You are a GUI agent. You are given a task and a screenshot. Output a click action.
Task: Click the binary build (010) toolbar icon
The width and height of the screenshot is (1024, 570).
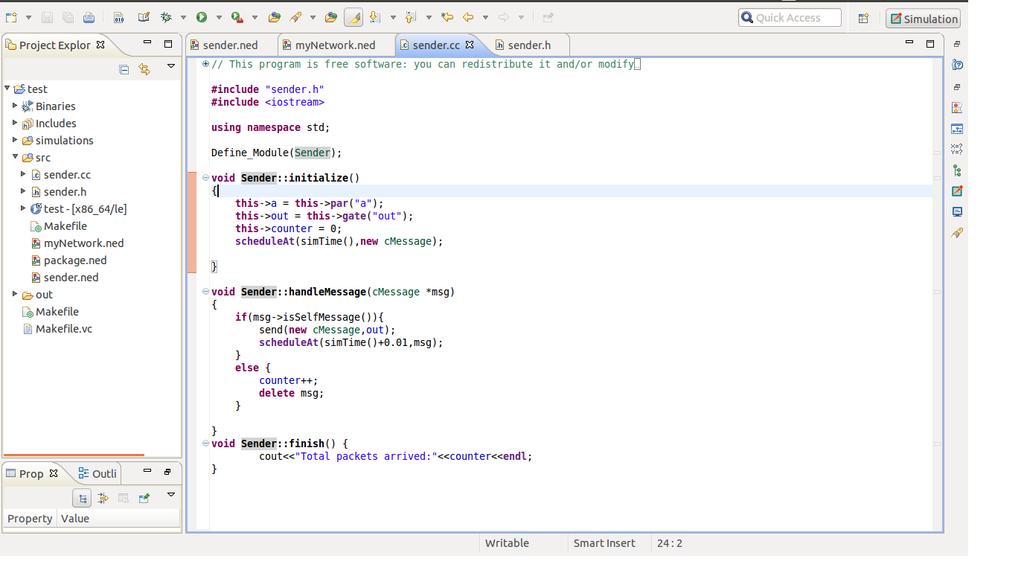[x=118, y=18]
